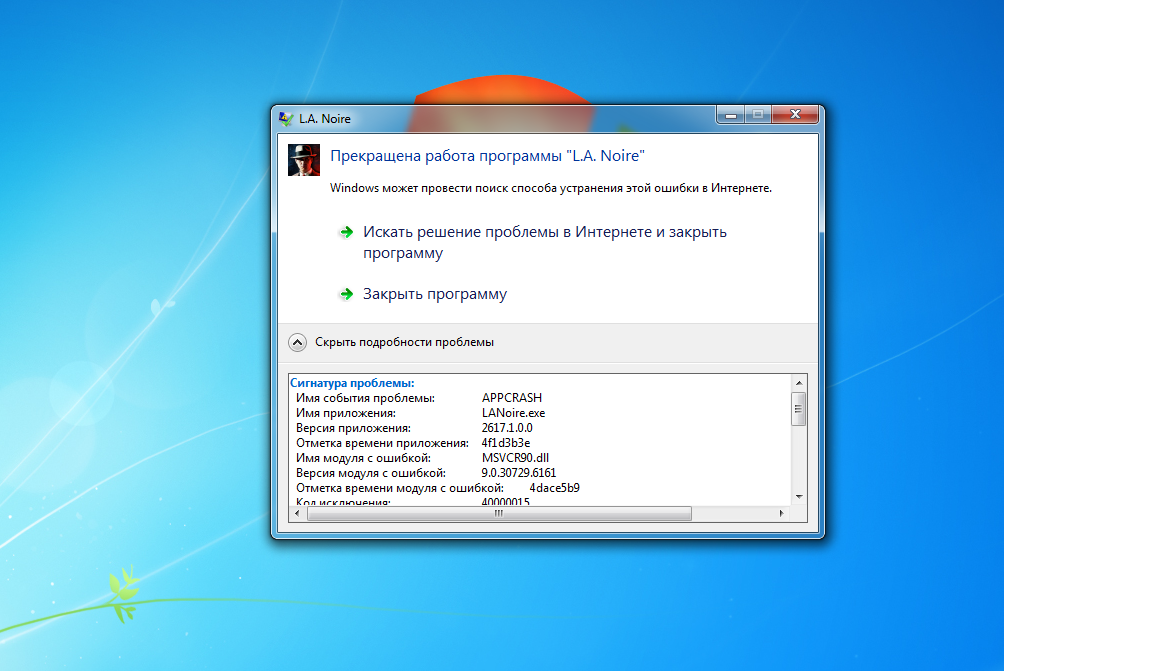Select the 2617.1.0.0 version value
The height and width of the screenshot is (671, 1152).
coord(507,428)
